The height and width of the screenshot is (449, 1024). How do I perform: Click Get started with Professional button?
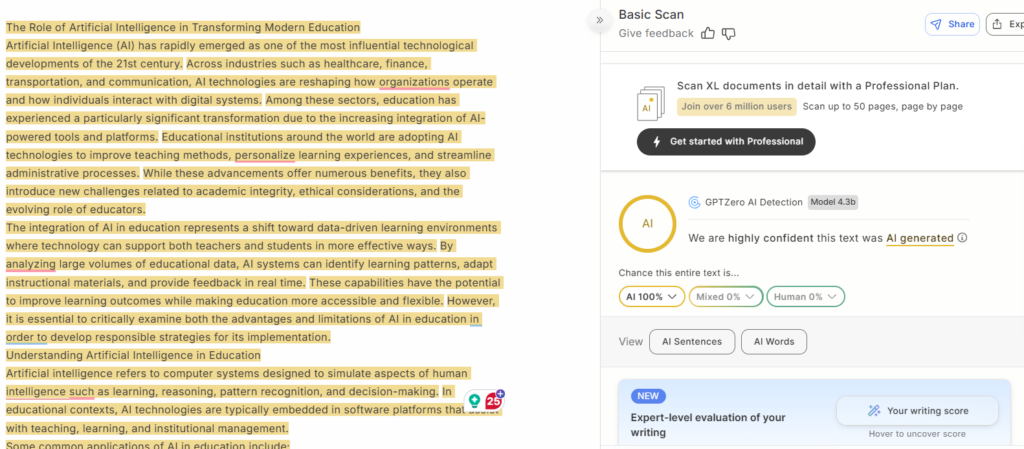point(726,142)
